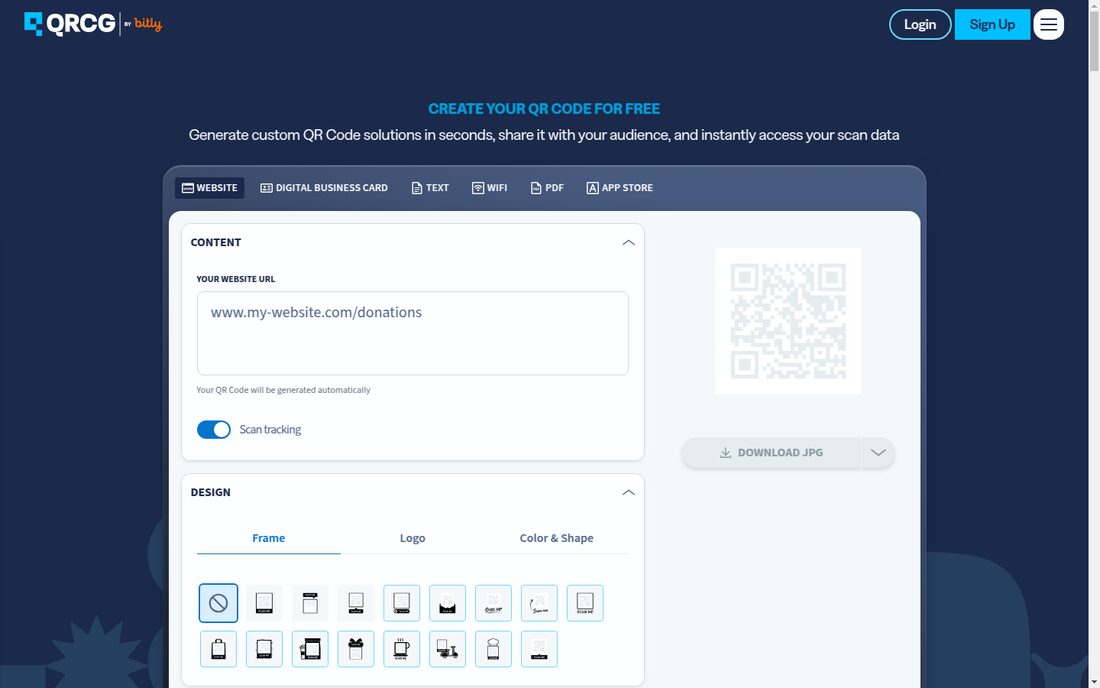Click the QR code preview image

click(x=788, y=321)
